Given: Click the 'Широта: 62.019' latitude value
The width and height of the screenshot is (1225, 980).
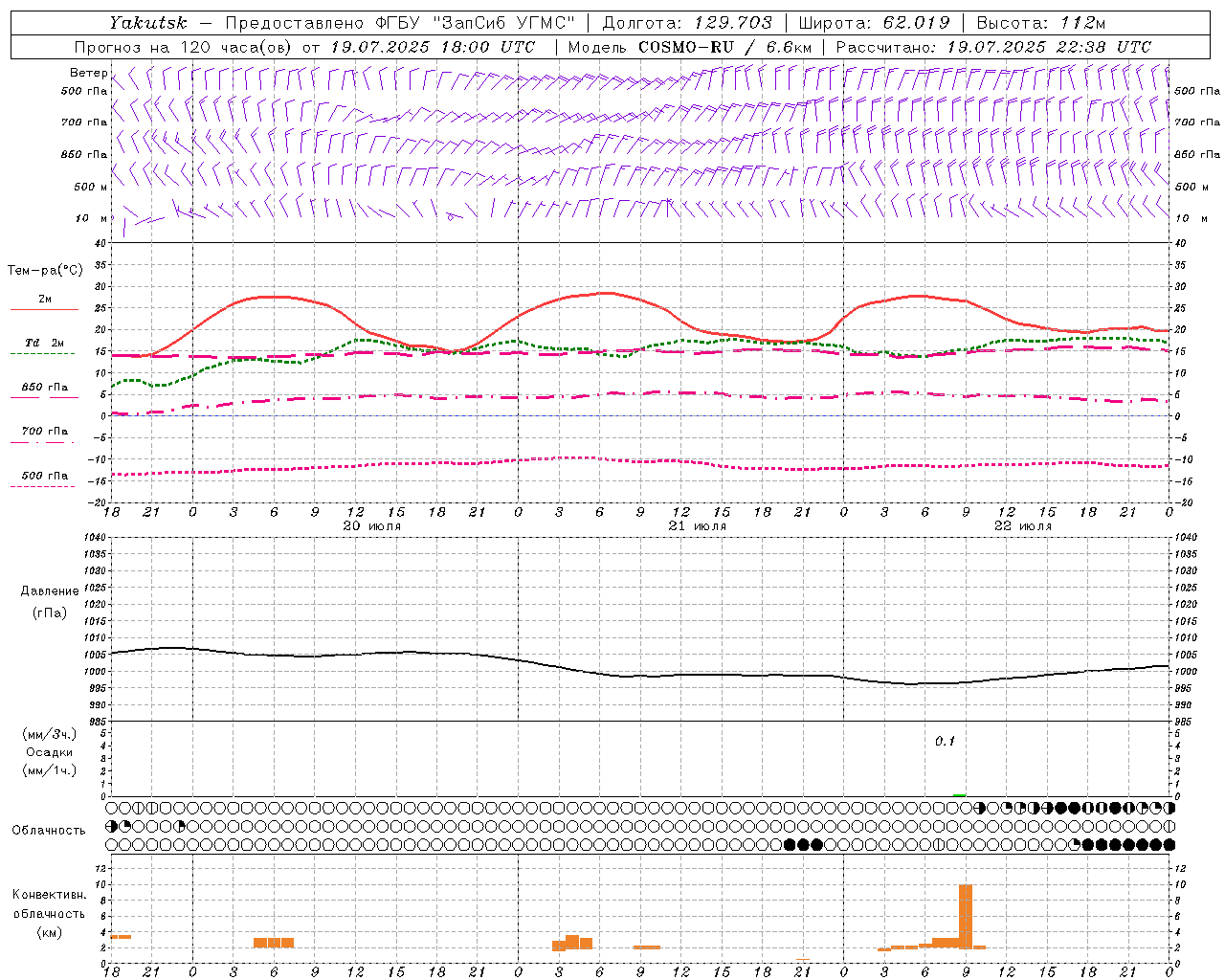Looking at the screenshot, I should coord(874,23).
